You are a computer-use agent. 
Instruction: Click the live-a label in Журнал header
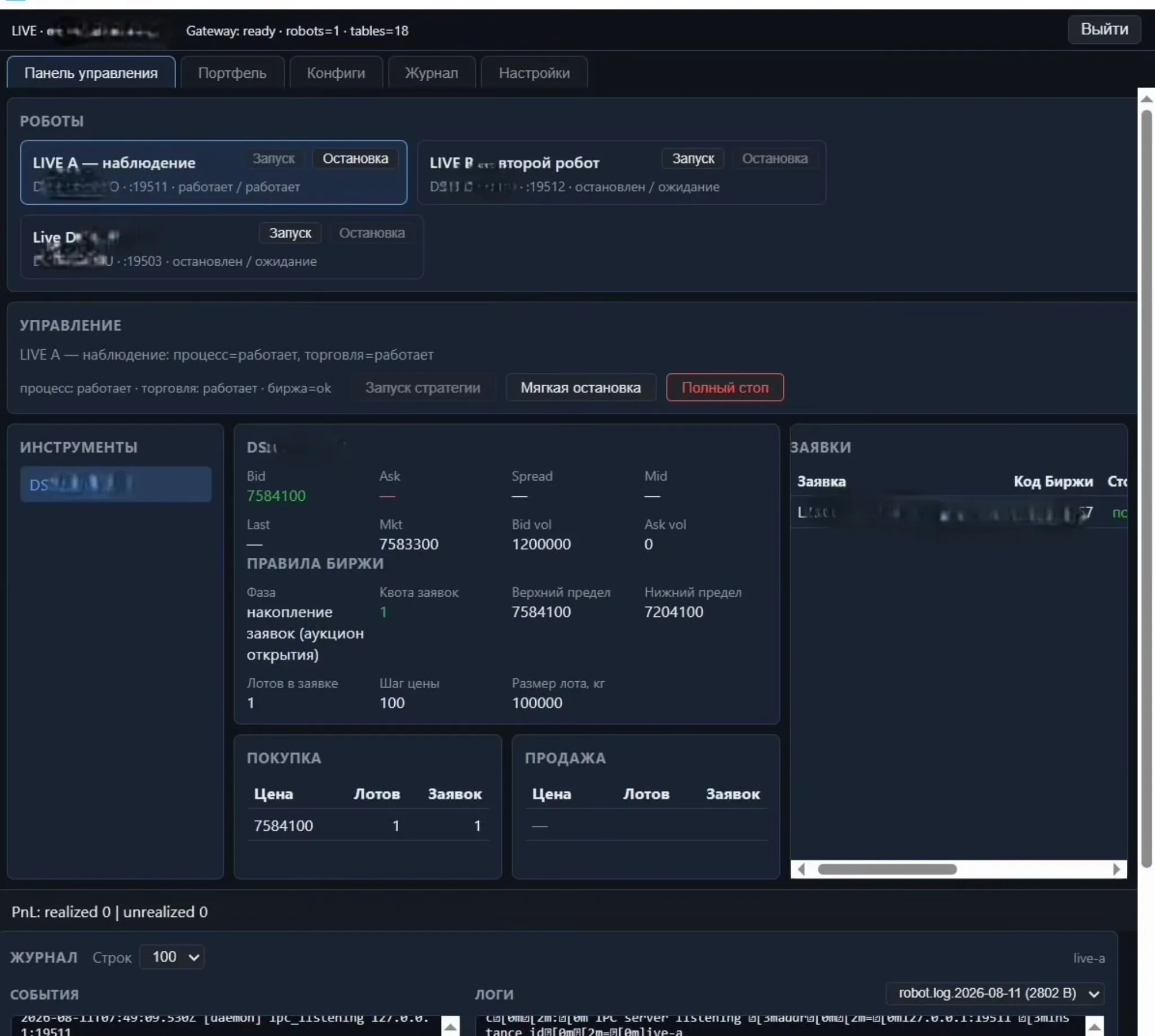click(x=1089, y=958)
